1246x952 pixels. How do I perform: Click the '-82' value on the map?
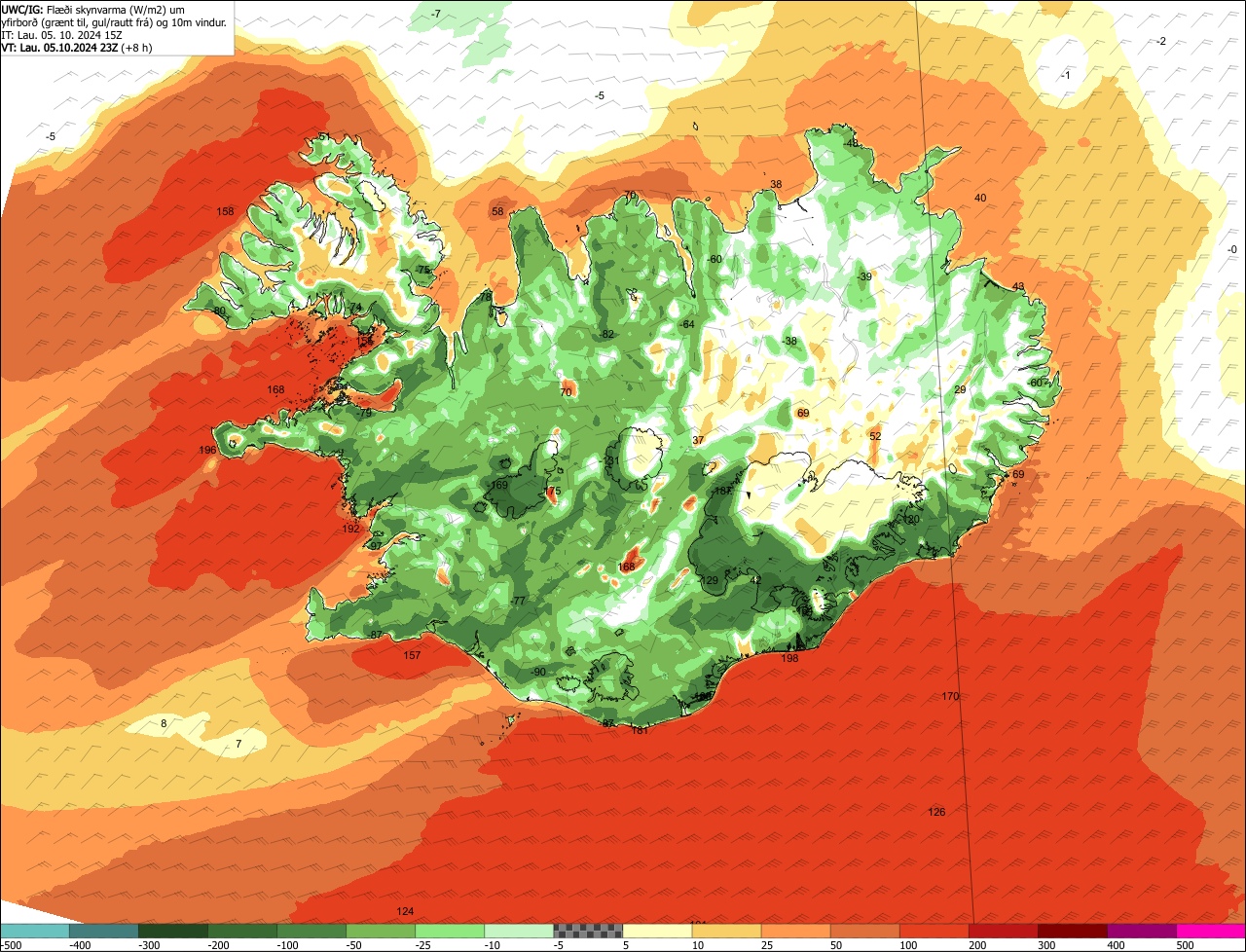tap(607, 334)
